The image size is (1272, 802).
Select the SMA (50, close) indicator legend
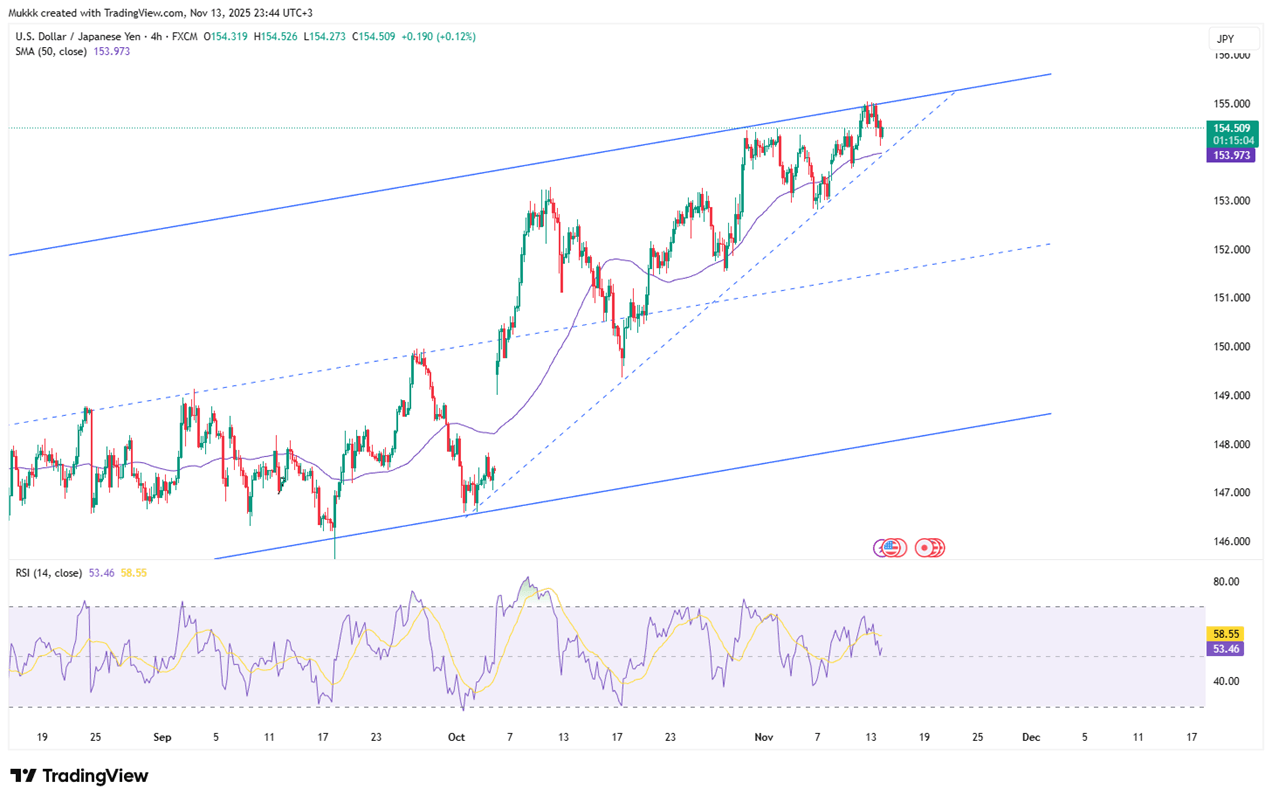52,51
